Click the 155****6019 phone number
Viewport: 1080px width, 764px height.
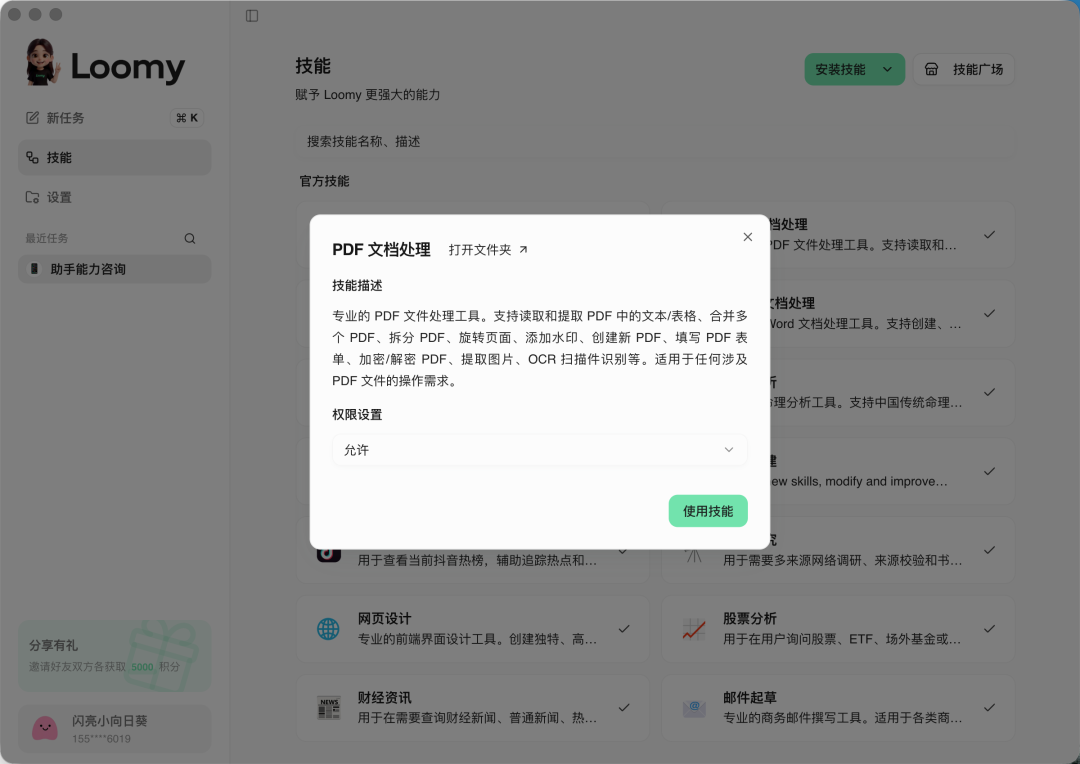point(101,739)
